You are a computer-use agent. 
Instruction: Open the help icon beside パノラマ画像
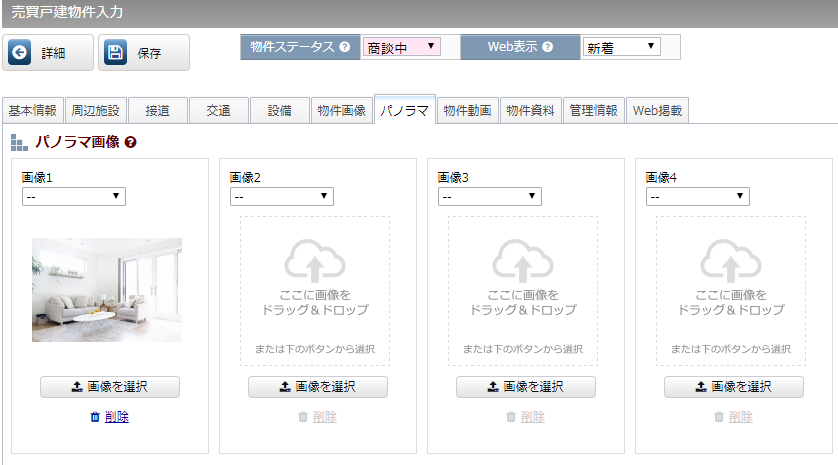(130, 142)
